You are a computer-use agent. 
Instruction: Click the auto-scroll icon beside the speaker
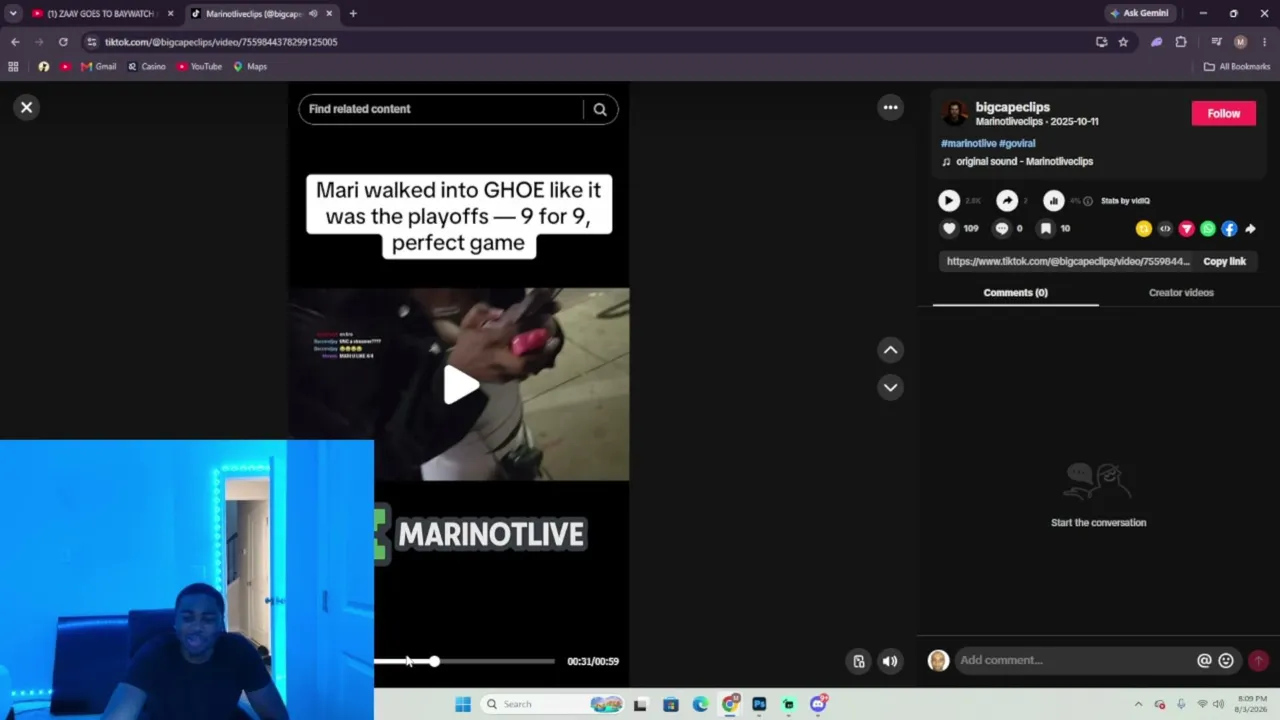(x=858, y=661)
